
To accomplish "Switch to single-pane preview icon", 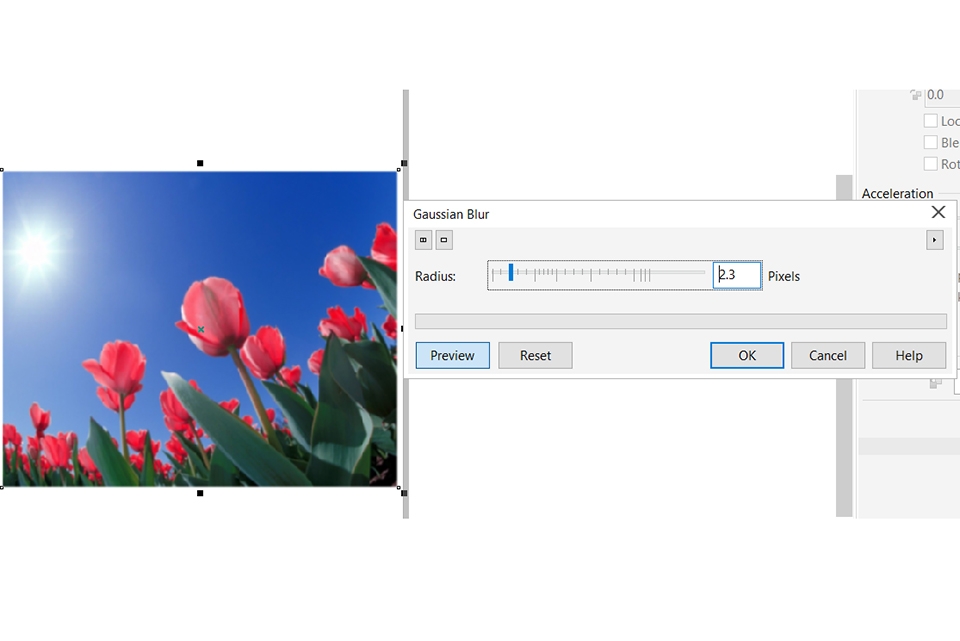I will [x=444, y=239].
